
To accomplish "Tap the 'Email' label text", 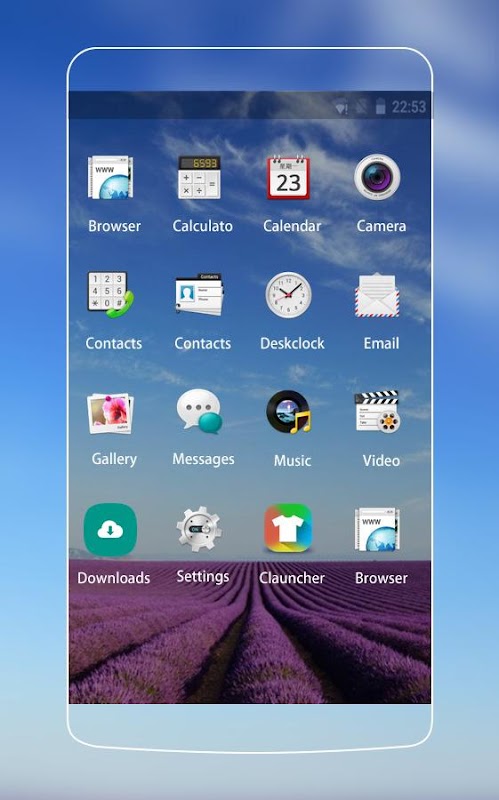I will click(381, 343).
